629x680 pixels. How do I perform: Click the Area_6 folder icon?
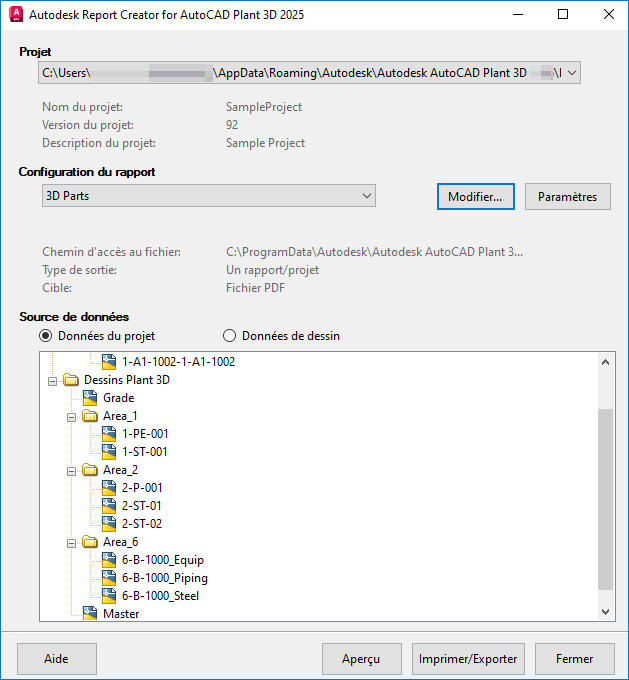point(90,542)
